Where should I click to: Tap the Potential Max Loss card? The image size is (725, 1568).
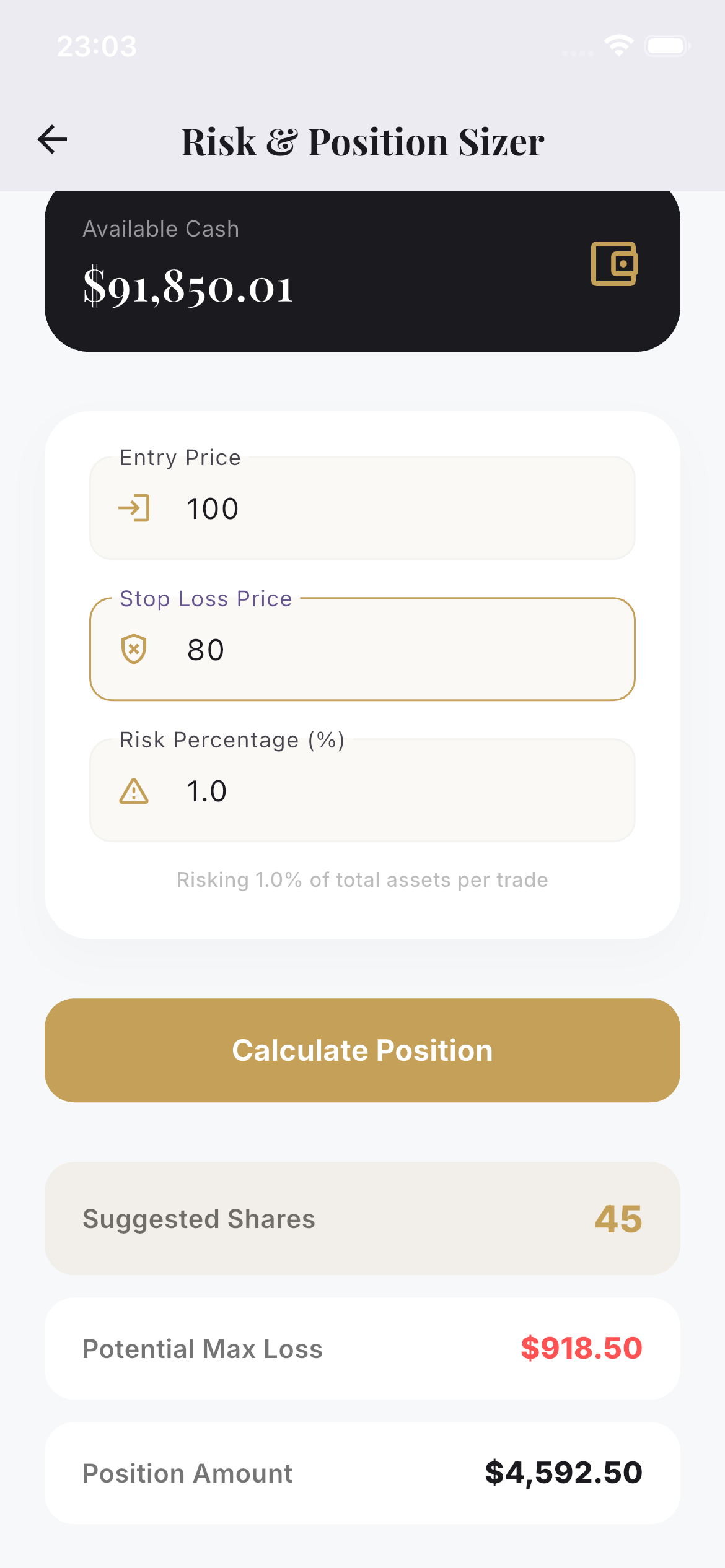[362, 1348]
